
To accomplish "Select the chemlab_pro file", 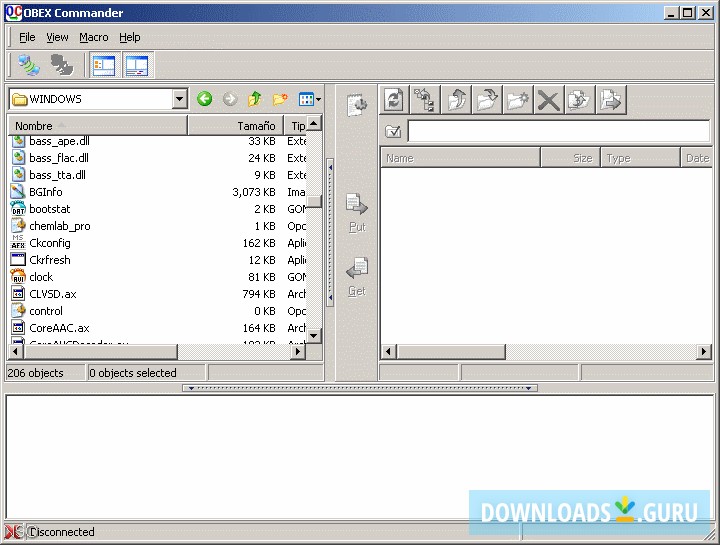I will (60, 226).
